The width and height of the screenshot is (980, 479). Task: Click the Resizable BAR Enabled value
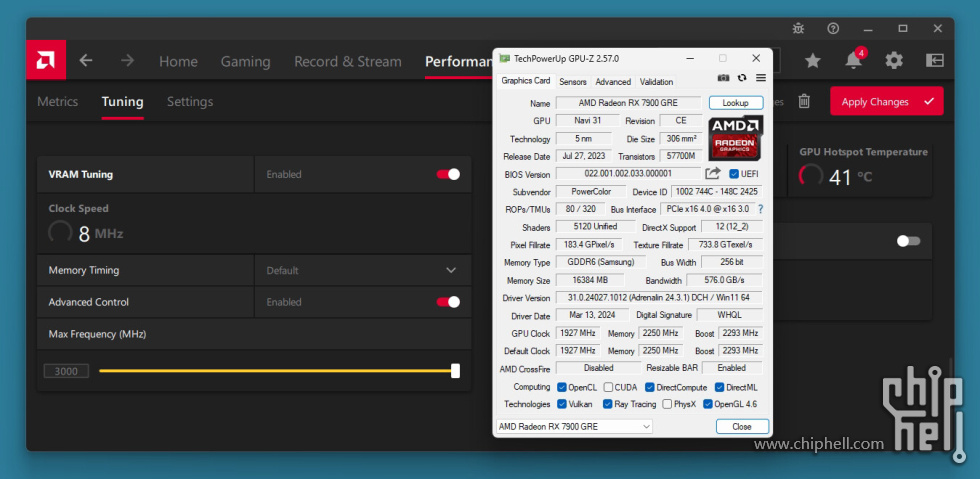point(732,368)
